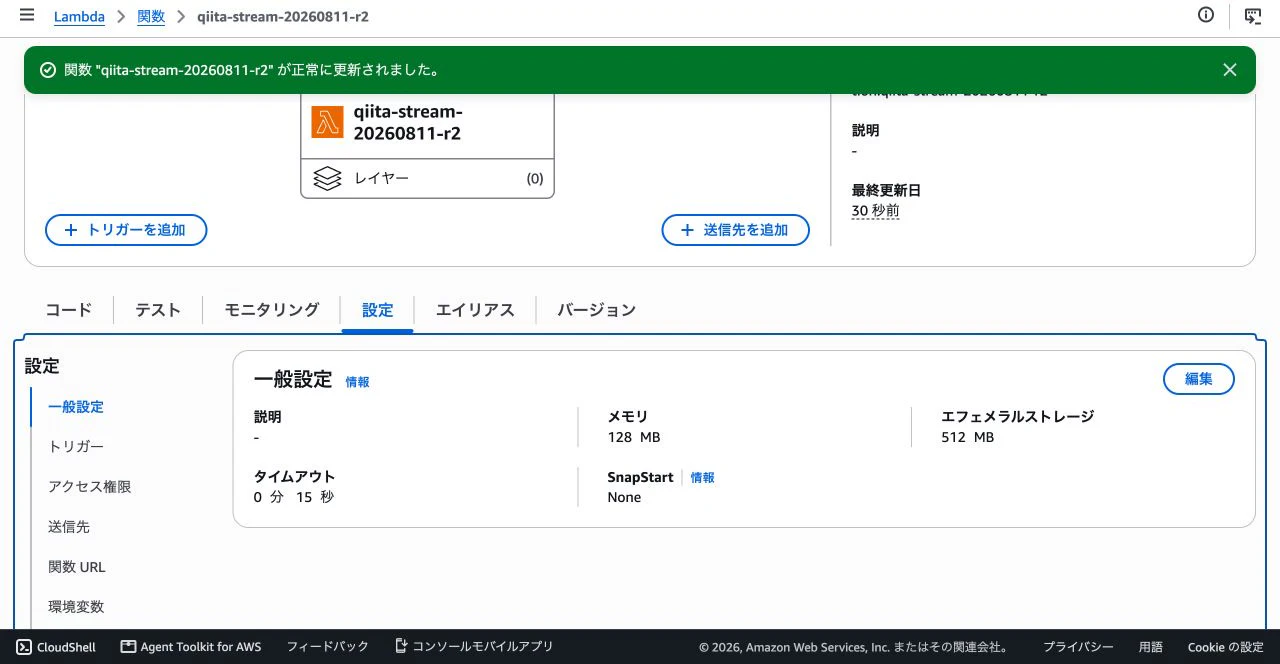Click the エフェメラルストレージ label
The image size is (1280, 664).
point(1018,417)
